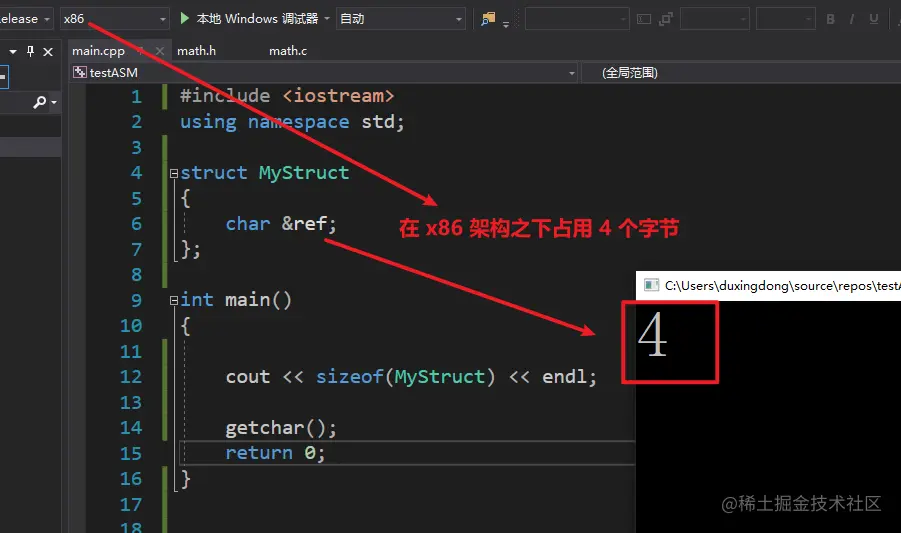The width and height of the screenshot is (901, 533).
Task: Close the left side panel
Action: (x=48, y=52)
